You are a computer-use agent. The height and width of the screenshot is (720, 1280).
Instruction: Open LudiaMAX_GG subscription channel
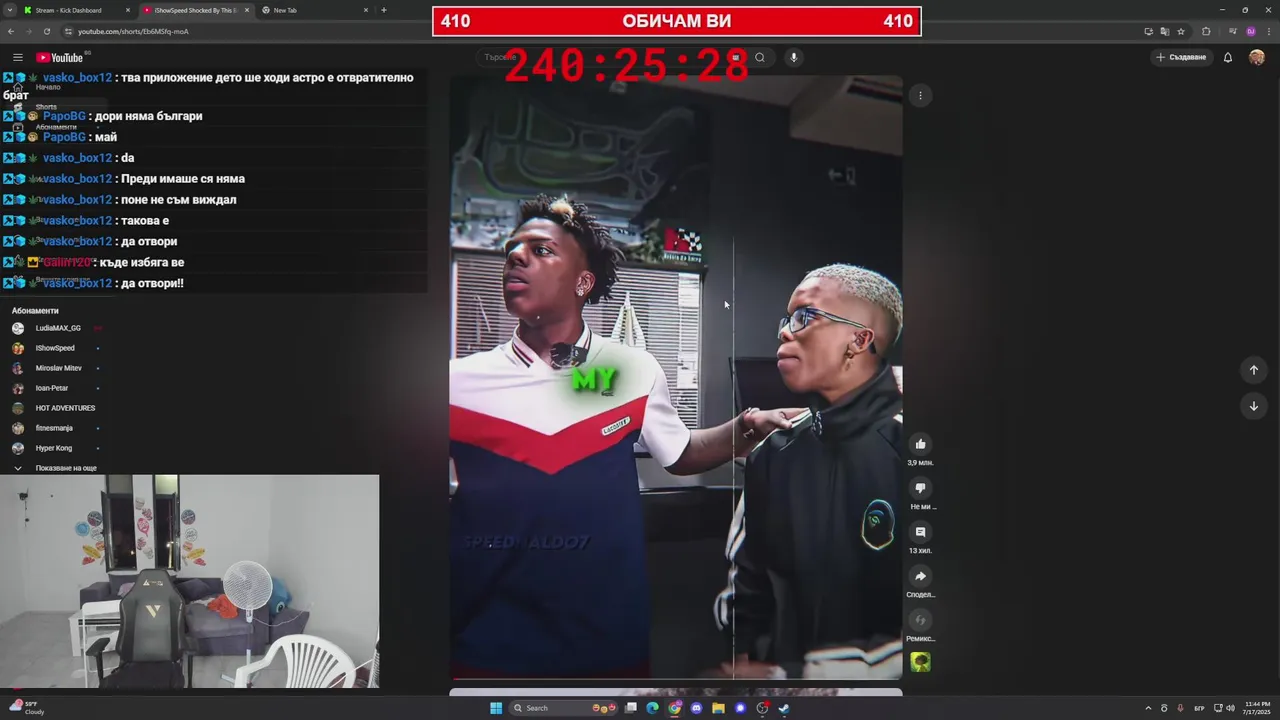(x=58, y=328)
